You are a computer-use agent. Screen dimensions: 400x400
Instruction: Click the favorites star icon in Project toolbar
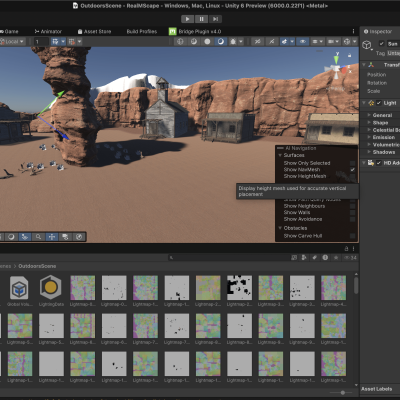[x=336, y=257]
